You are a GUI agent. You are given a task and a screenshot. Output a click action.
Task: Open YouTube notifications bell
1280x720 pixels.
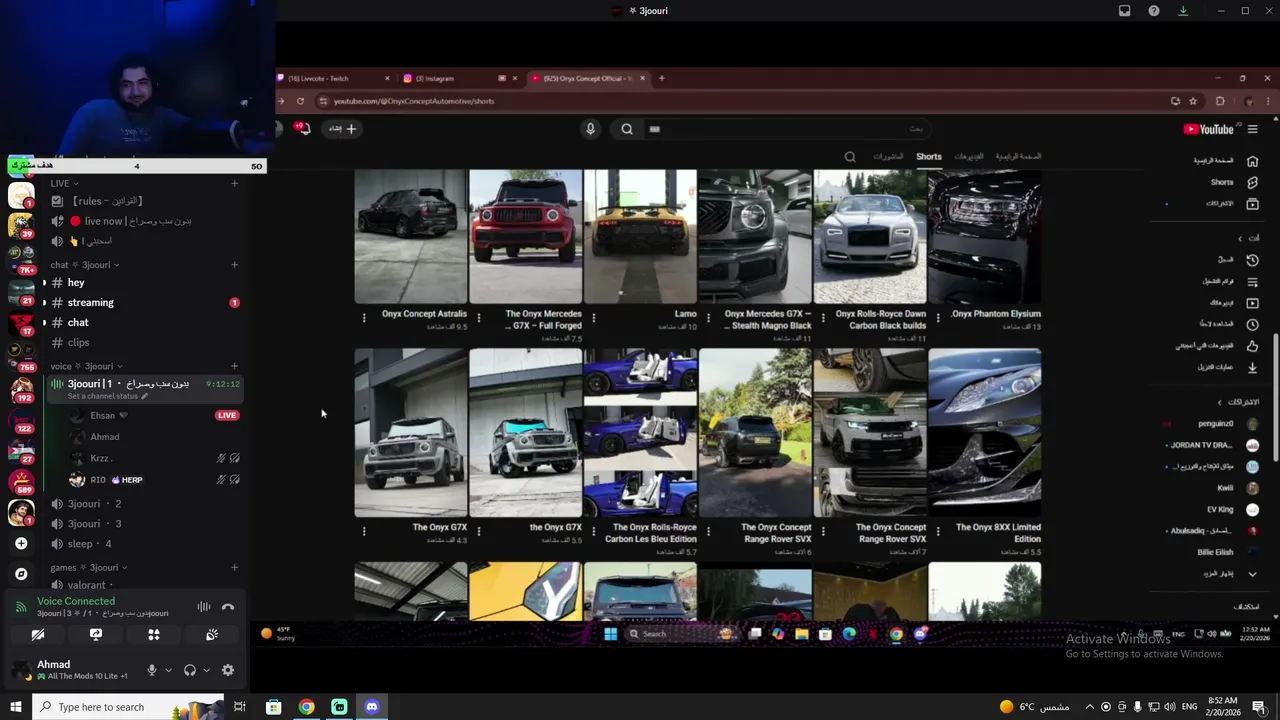coord(302,128)
